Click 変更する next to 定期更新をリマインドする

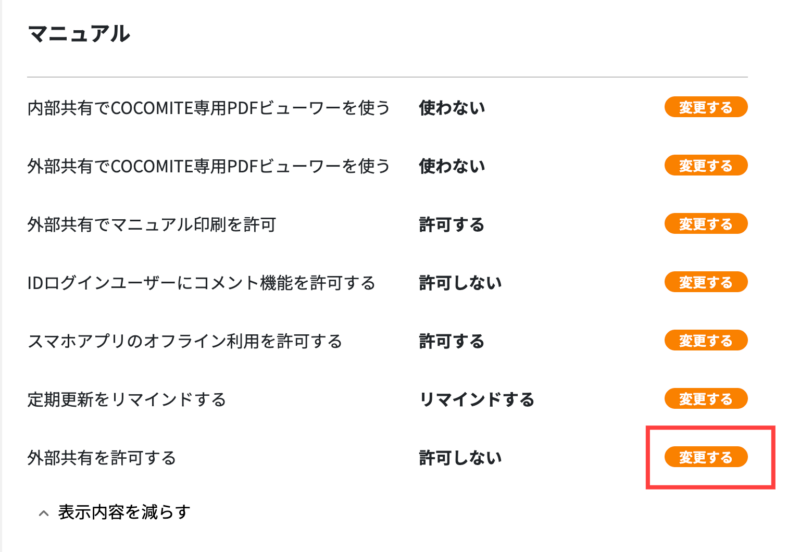(706, 399)
